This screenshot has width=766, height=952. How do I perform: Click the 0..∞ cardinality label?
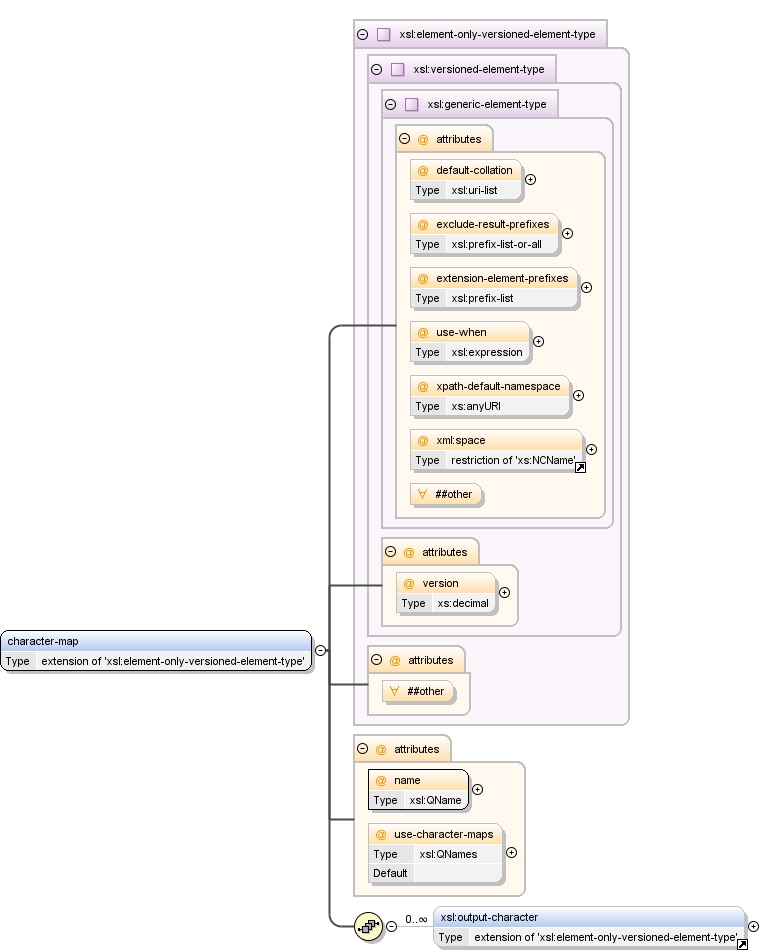[416, 920]
